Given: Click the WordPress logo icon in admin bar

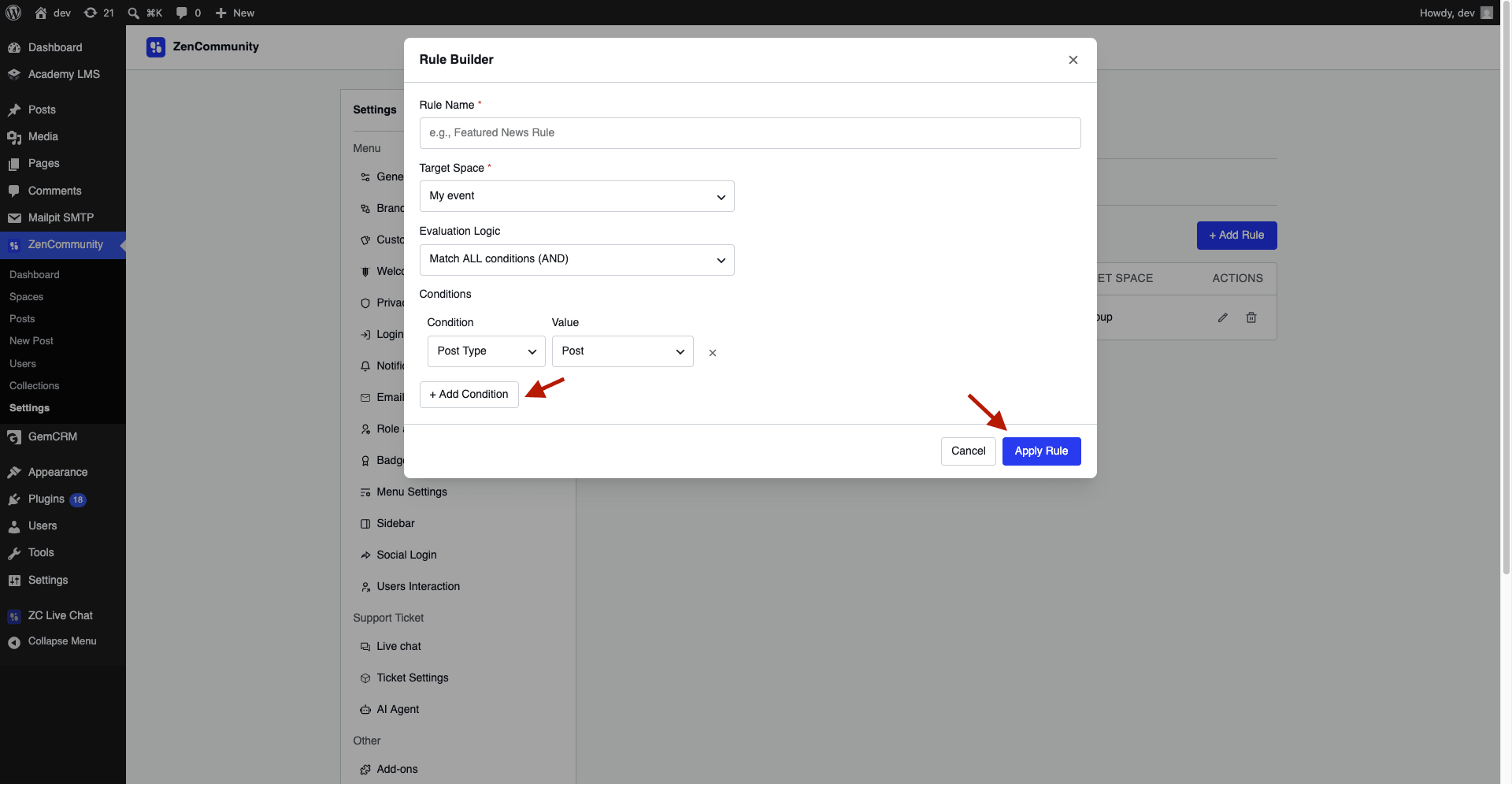Looking at the screenshot, I should [x=13, y=13].
